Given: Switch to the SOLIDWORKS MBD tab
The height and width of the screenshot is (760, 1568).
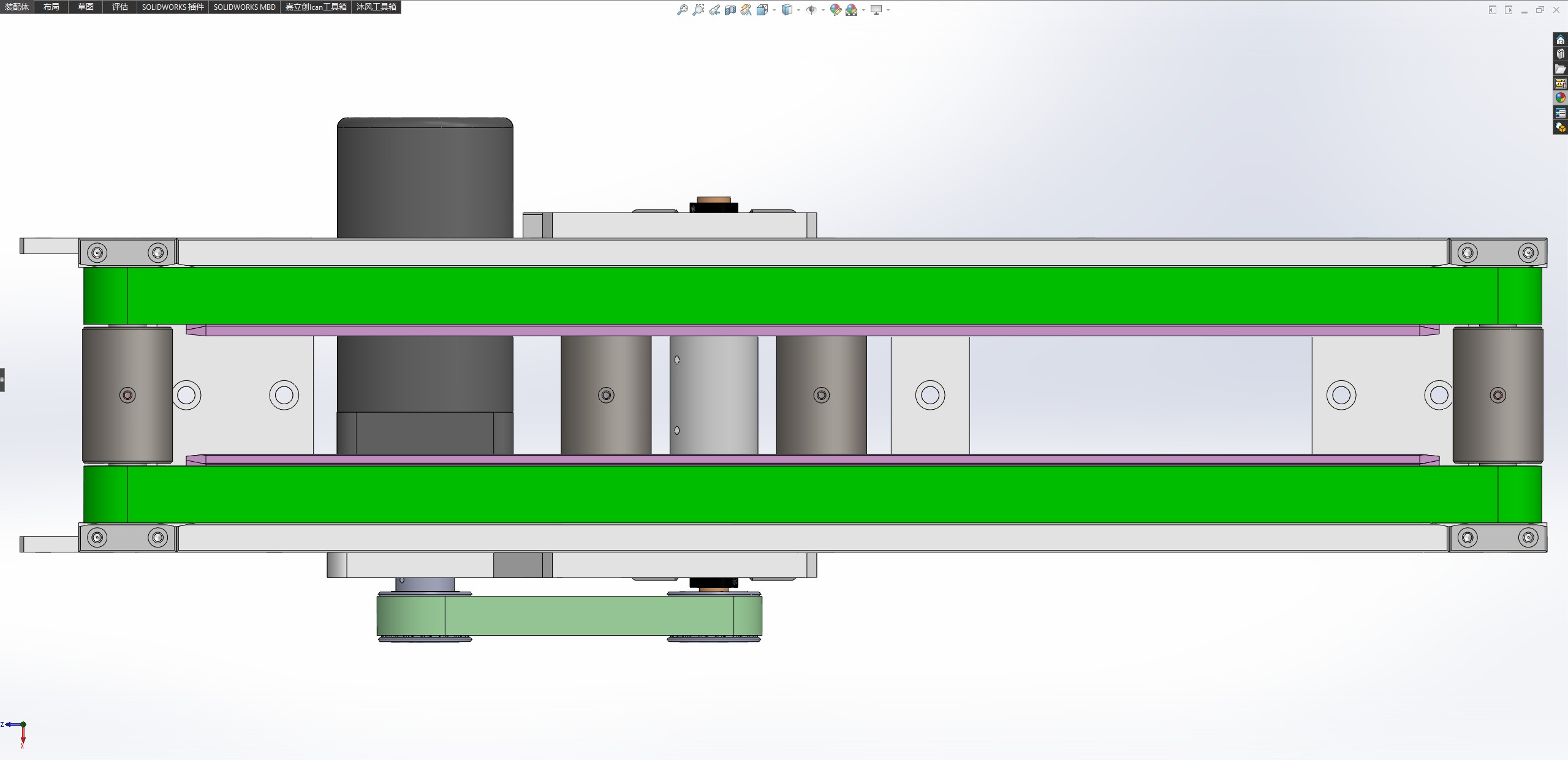Looking at the screenshot, I should tap(244, 7).
